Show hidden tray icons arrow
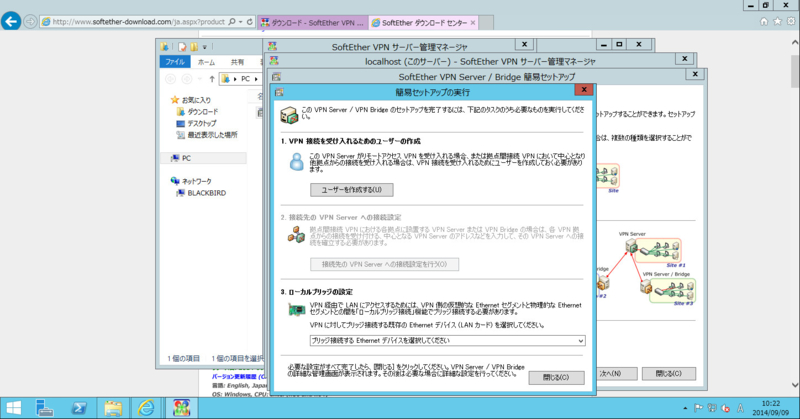Viewport: 800px width, 419px height. (x=685, y=408)
